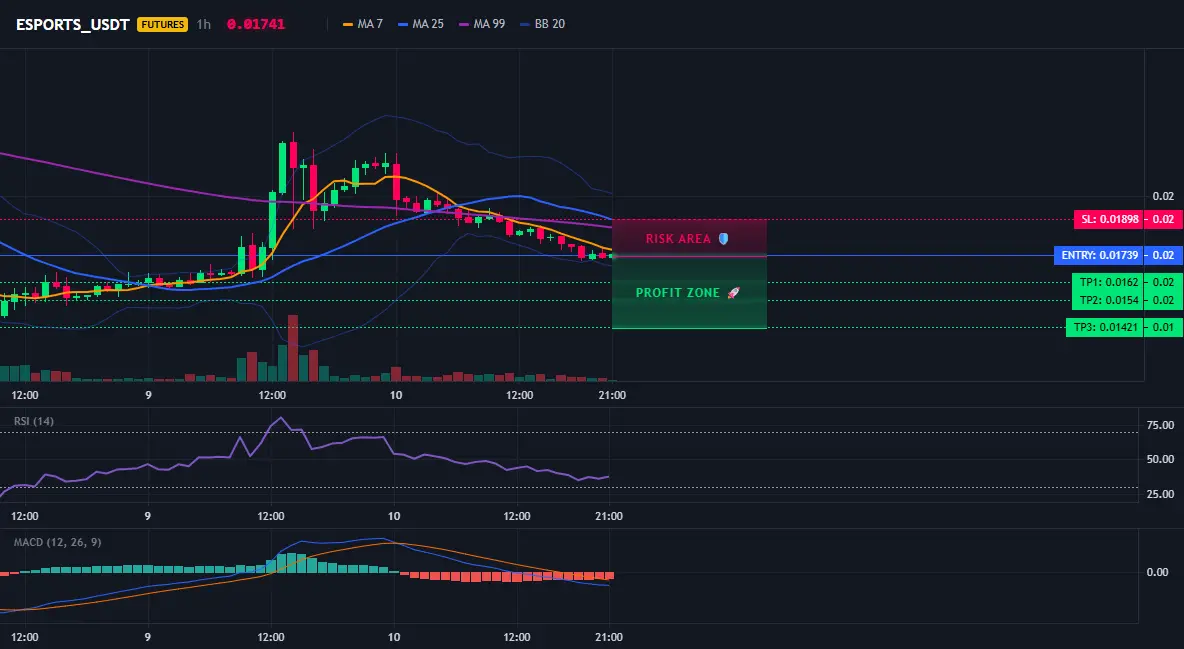Click the SL: 0.01898 price label
The image size is (1184, 649).
point(1107,220)
